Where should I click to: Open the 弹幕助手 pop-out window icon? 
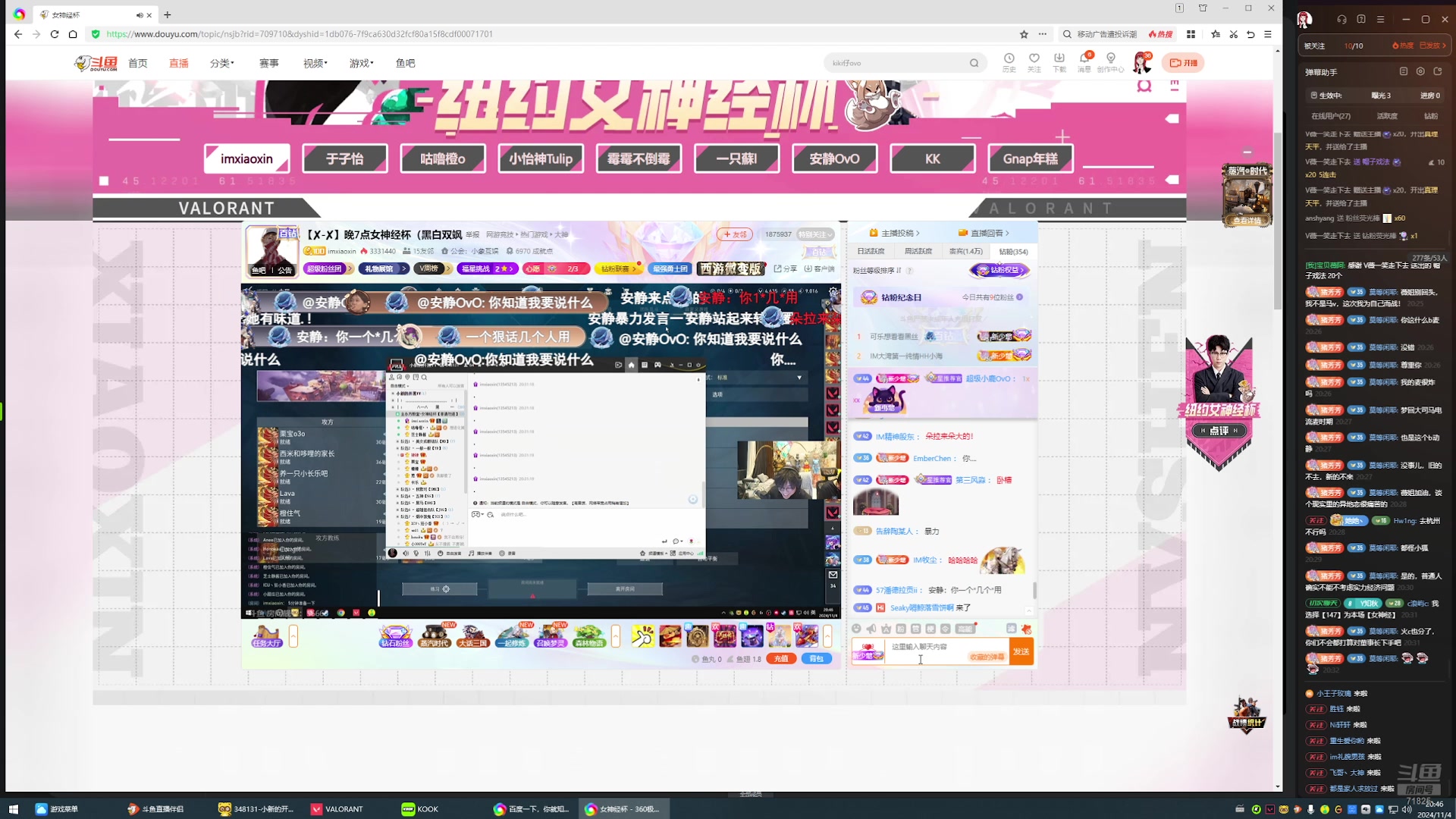click(1437, 71)
